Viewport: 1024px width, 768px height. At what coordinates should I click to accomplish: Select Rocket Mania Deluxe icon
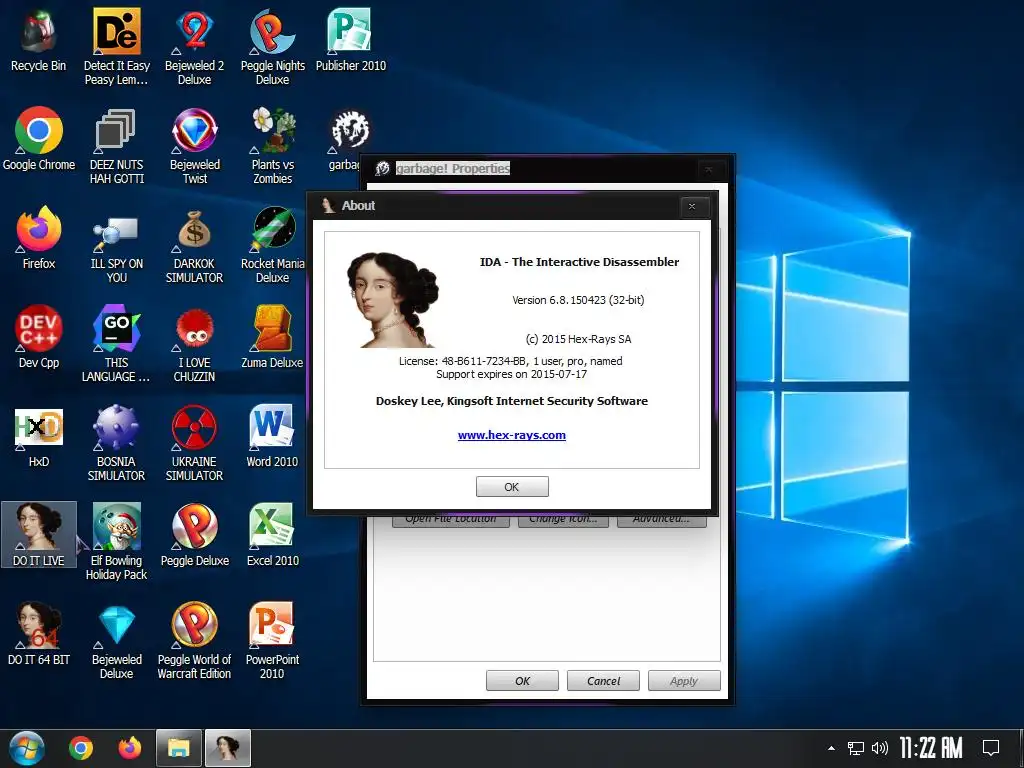[x=272, y=246]
